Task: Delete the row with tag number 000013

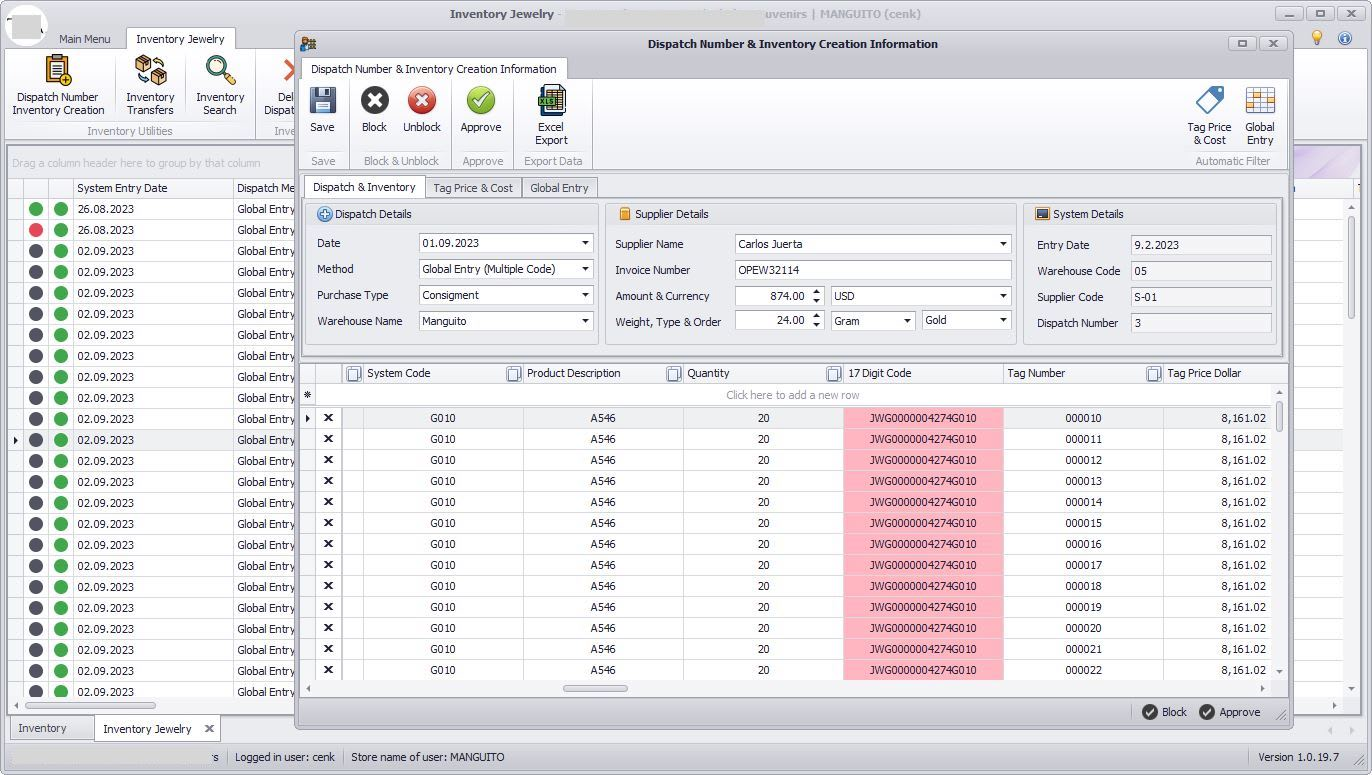Action: (328, 481)
